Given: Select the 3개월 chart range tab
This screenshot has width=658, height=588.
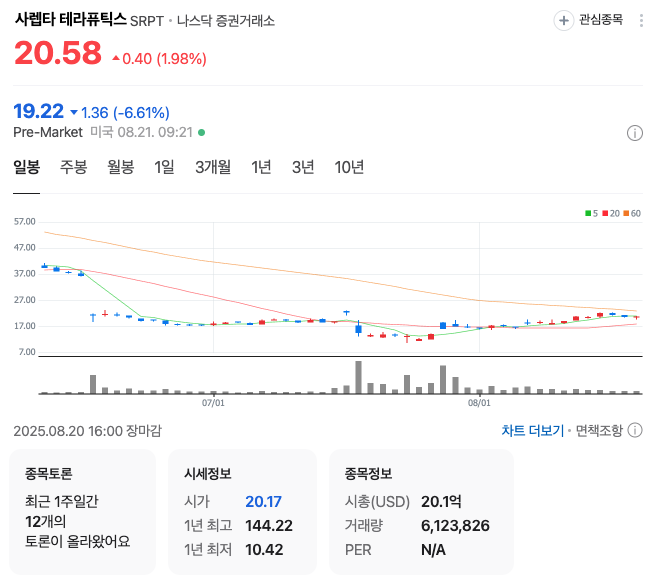Looking at the screenshot, I should 213,167.
